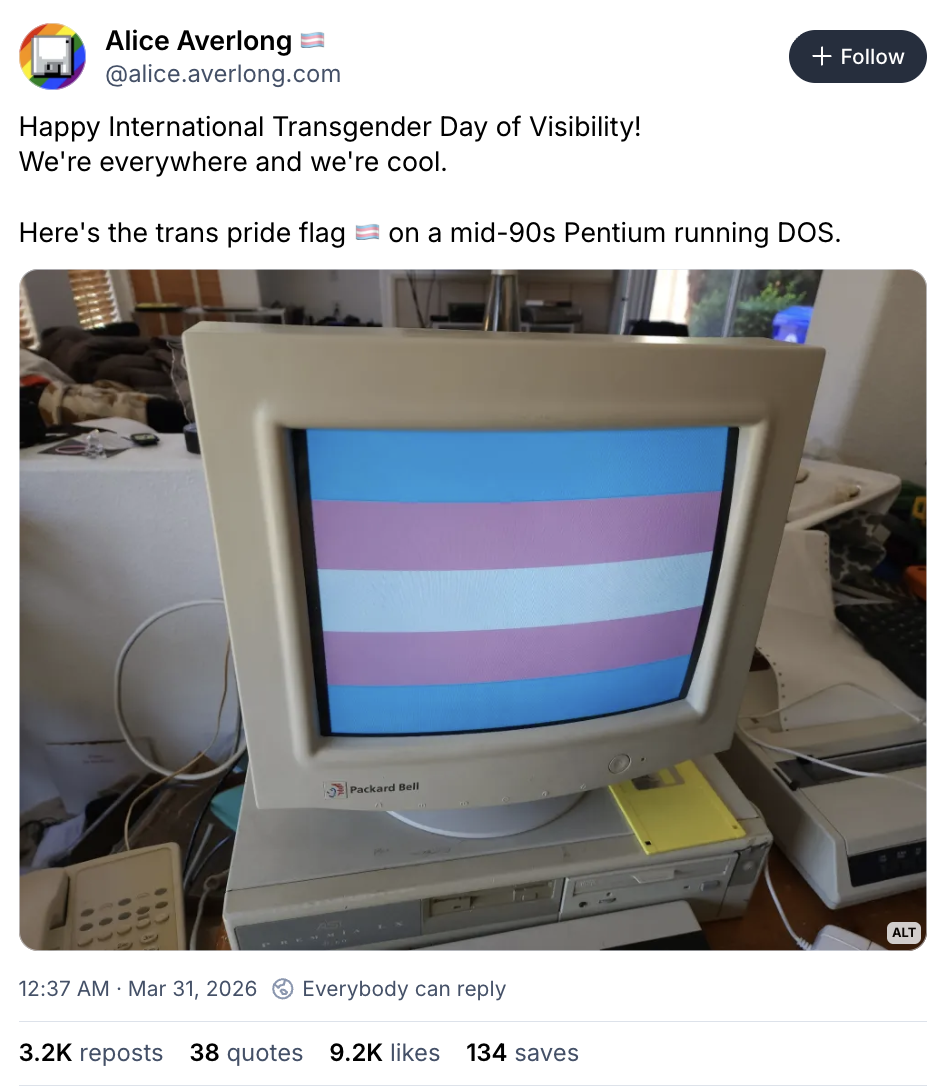The width and height of the screenshot is (944, 1086).
Task: Click the globe reply-settings icon
Action: coord(283,988)
